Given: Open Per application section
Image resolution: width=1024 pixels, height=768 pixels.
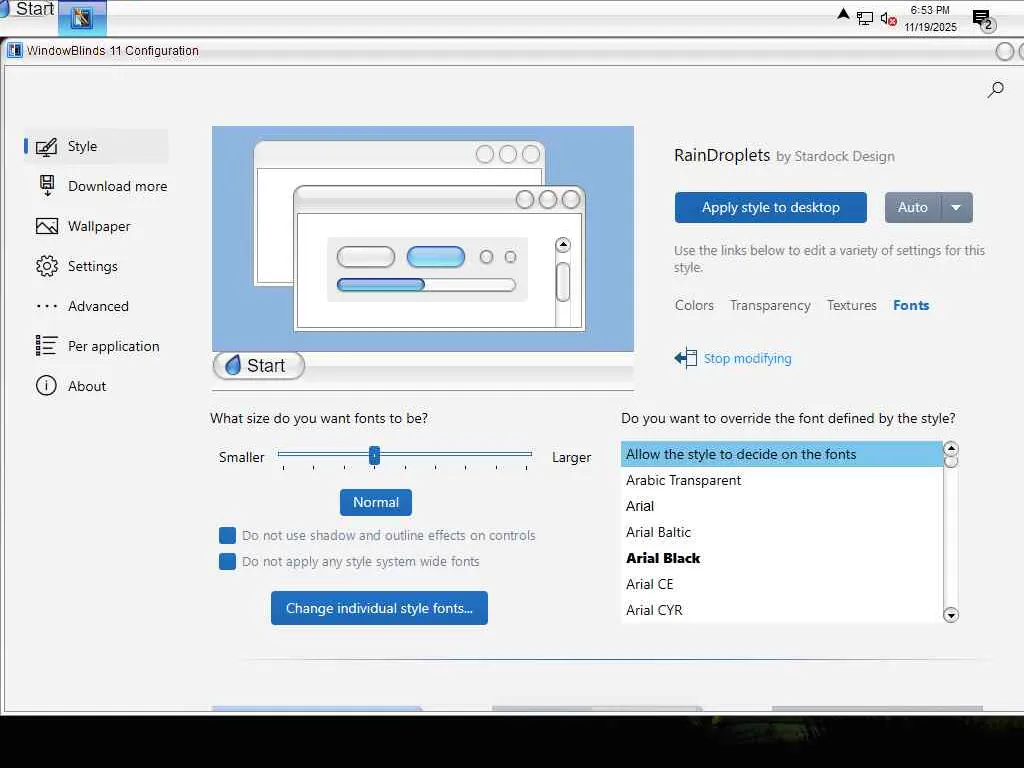Looking at the screenshot, I should (114, 346).
